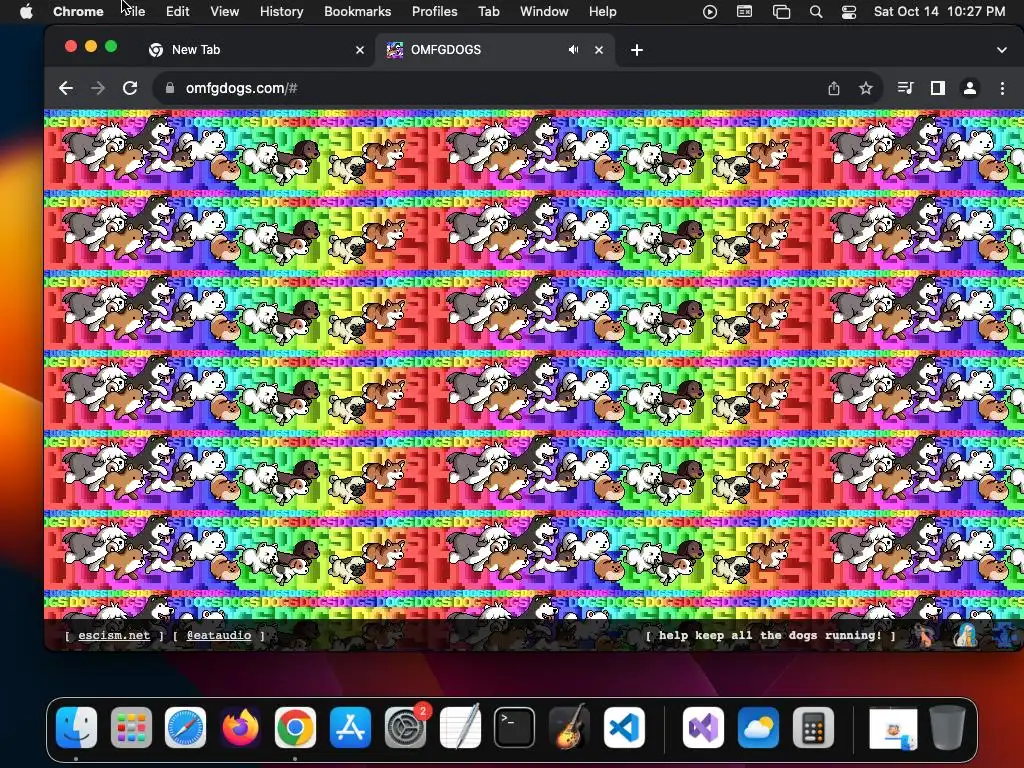Open the Profiles menu
This screenshot has height=768, width=1024.
click(x=434, y=12)
